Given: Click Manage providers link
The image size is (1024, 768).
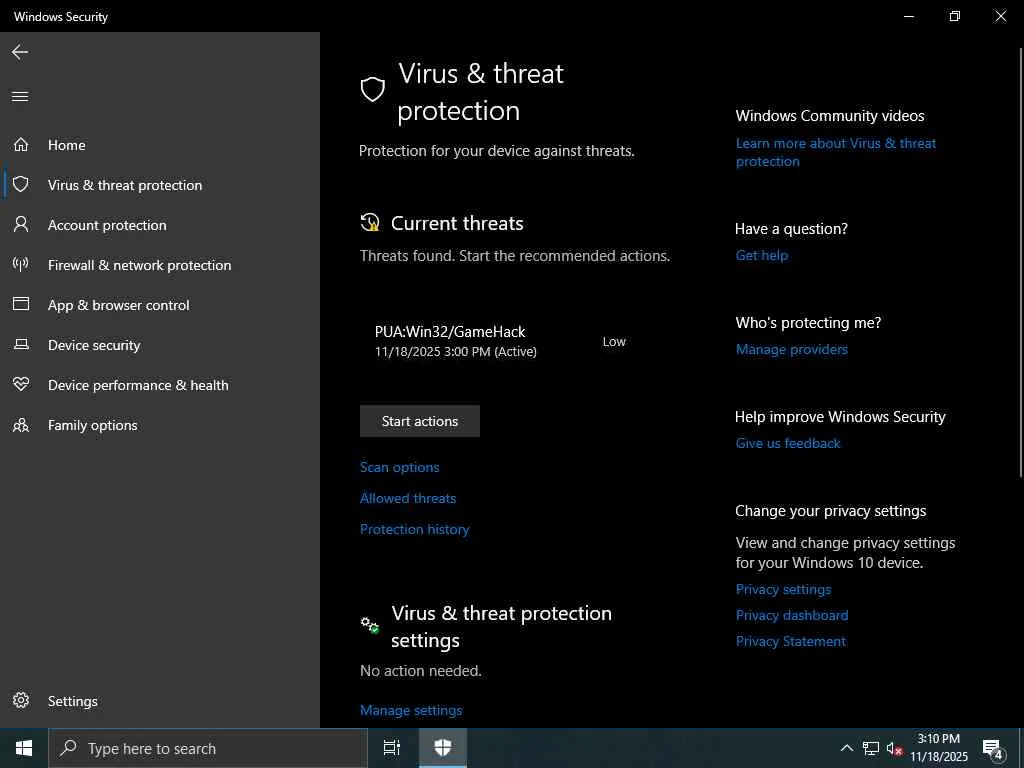Looking at the screenshot, I should point(791,349).
